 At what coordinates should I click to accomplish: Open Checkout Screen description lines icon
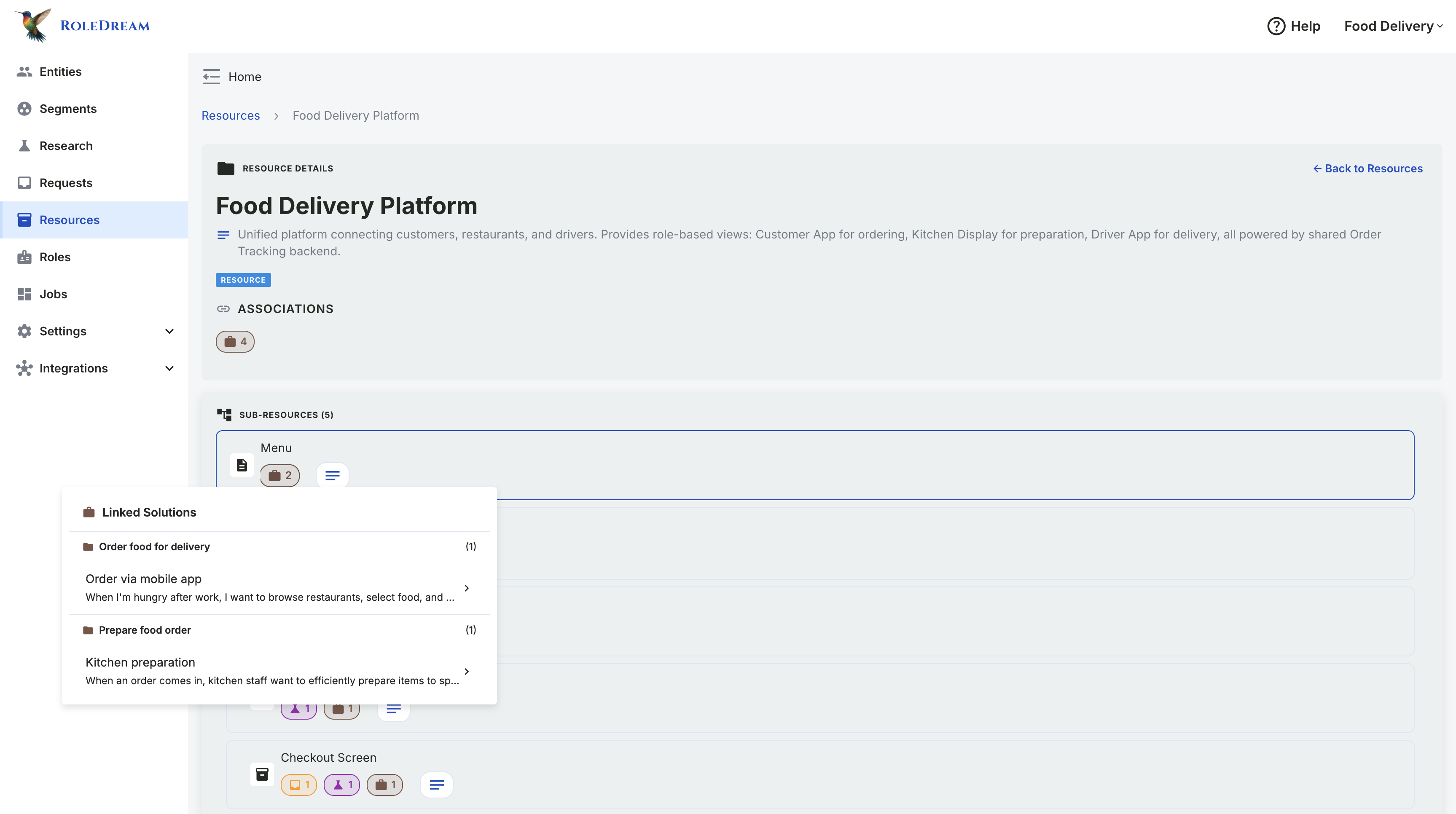[x=436, y=785]
